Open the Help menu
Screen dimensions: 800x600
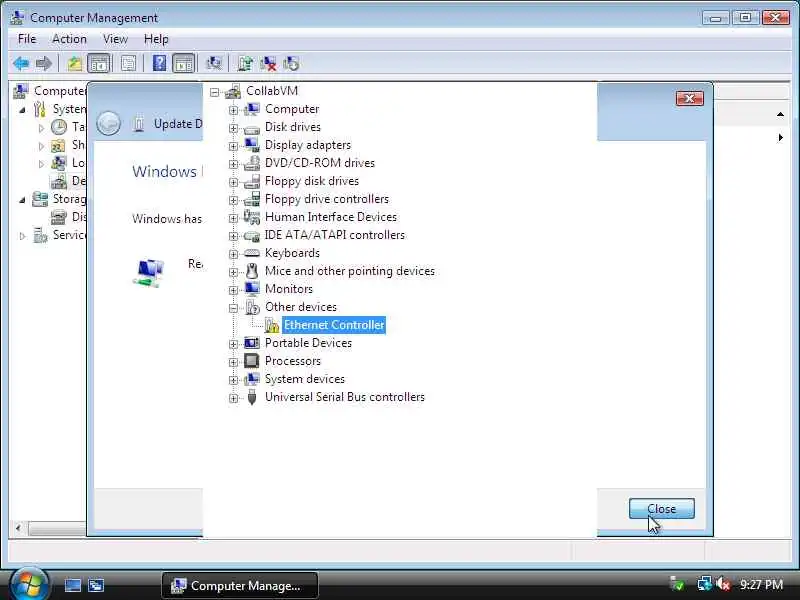click(x=156, y=39)
